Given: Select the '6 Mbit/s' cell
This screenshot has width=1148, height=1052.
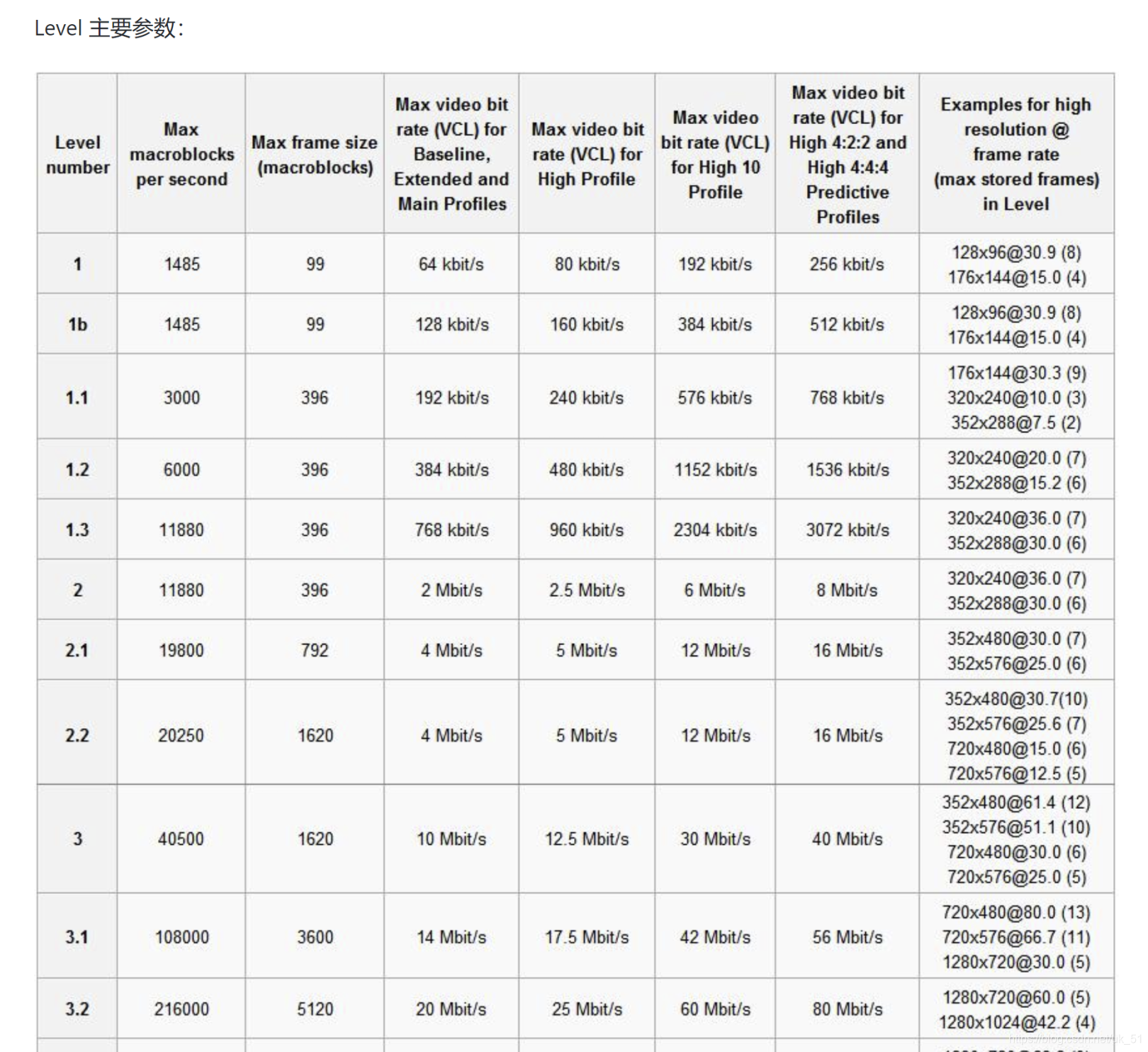Looking at the screenshot, I should pos(715,591).
